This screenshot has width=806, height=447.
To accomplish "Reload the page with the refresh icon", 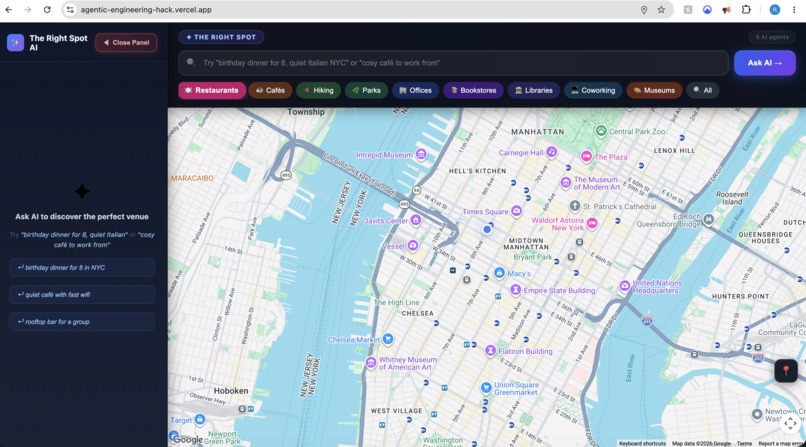I will click(47, 10).
